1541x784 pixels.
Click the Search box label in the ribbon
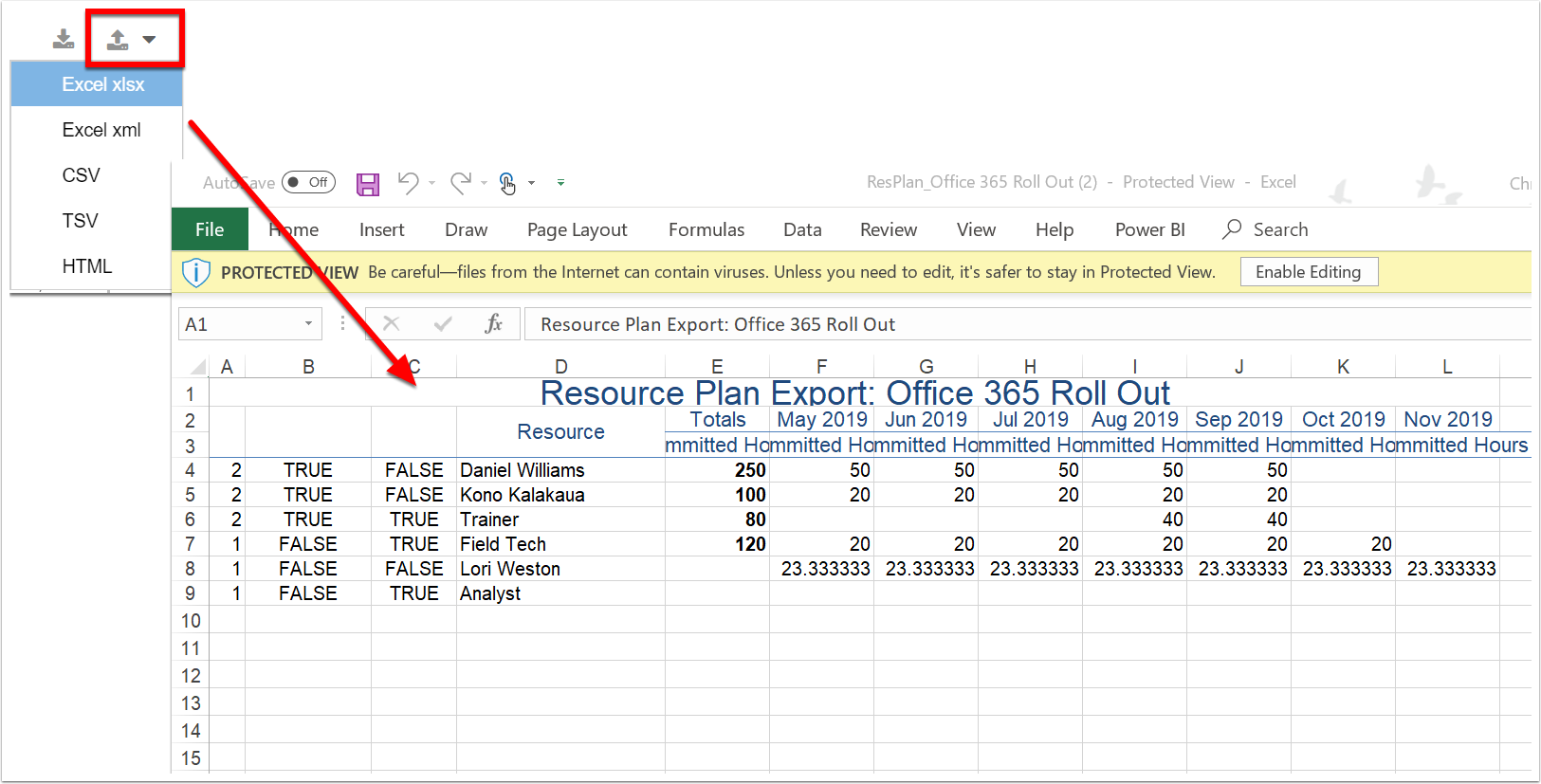(x=1280, y=229)
